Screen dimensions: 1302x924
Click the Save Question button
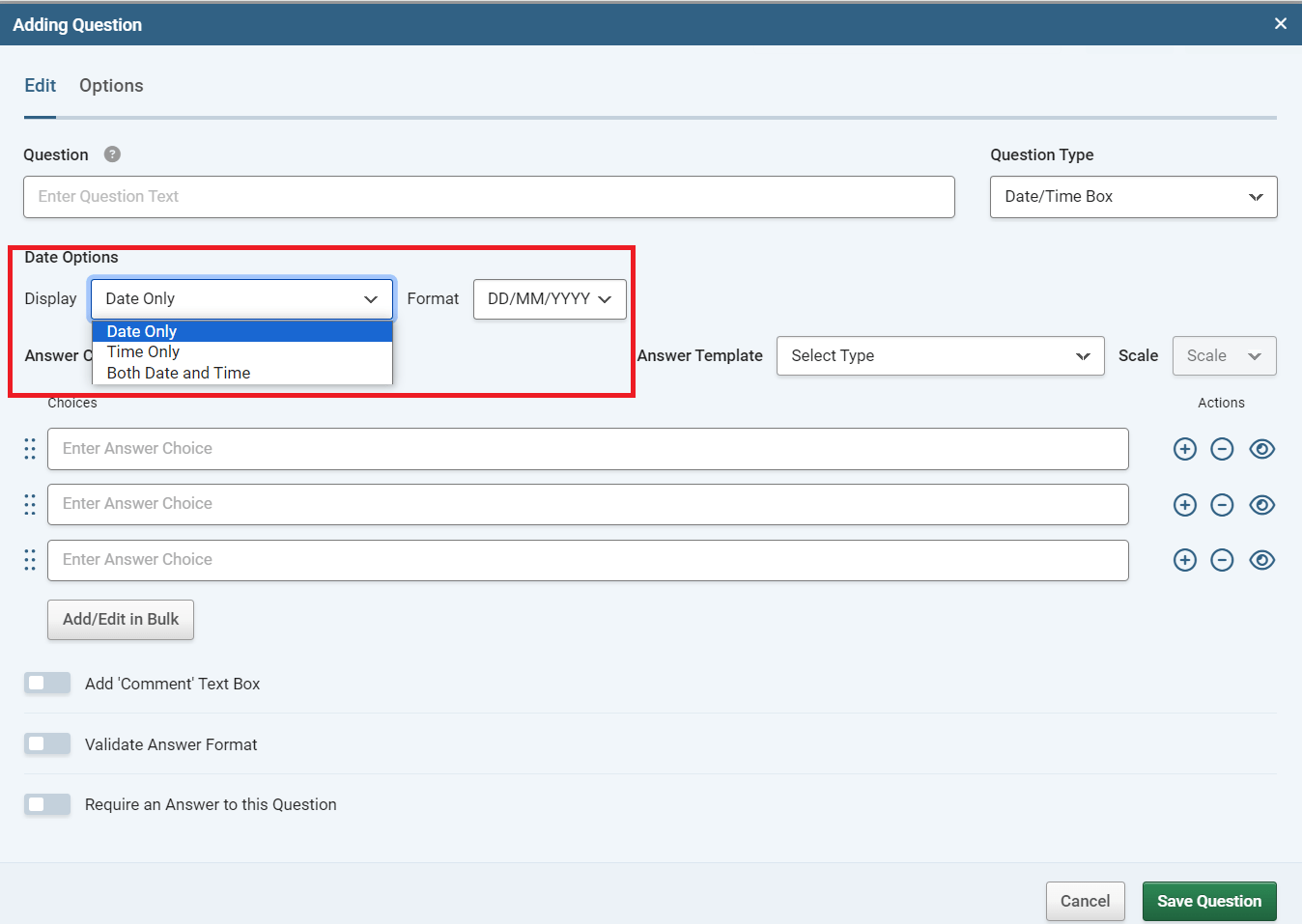tap(1209, 901)
